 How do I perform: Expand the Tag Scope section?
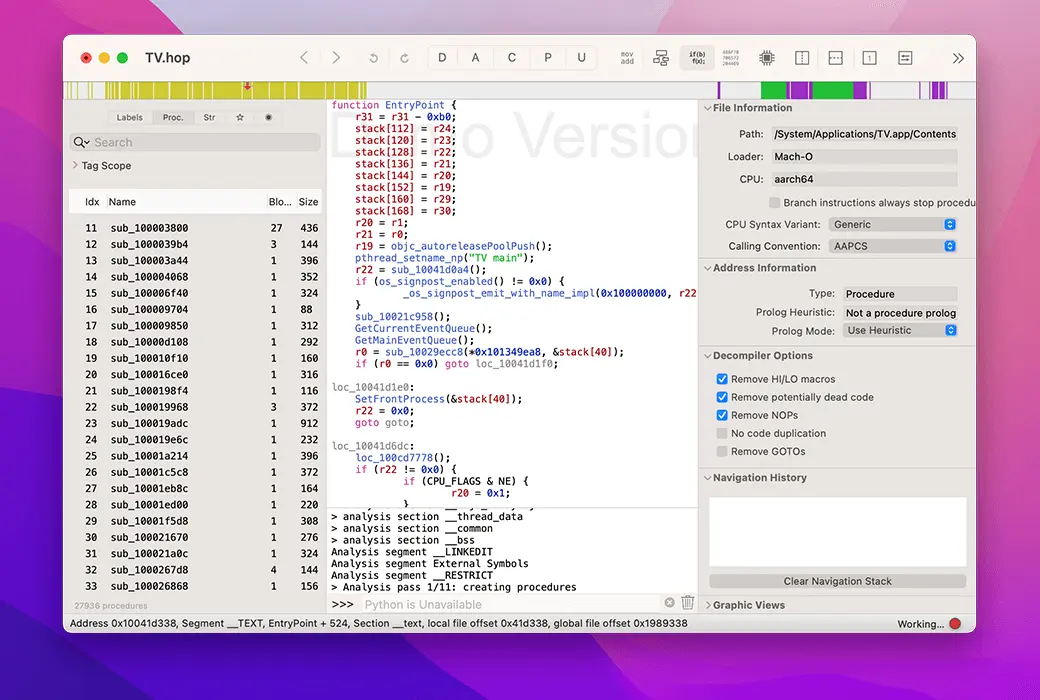(x=75, y=165)
